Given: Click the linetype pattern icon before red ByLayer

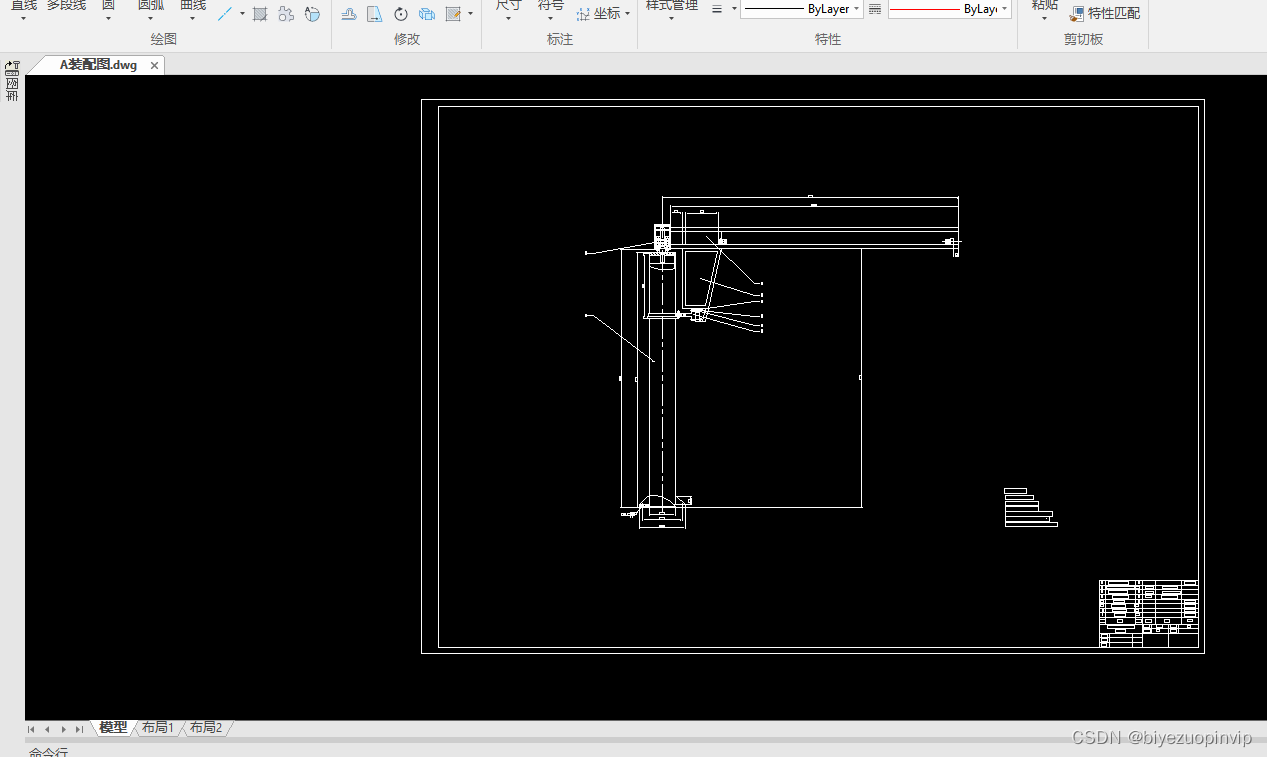Looking at the screenshot, I should click(x=875, y=9).
